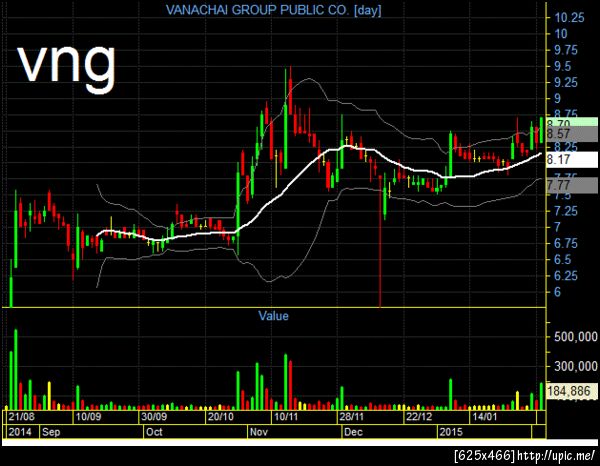The image size is (600, 466).
Task: Select the 6.75 price axis label
Action: (x=566, y=243)
